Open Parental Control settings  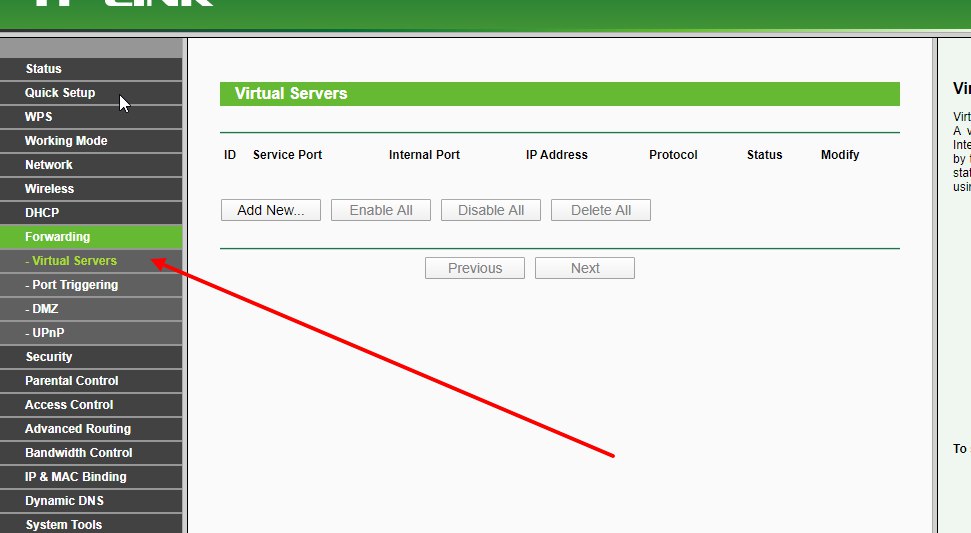pyautogui.click(x=91, y=381)
